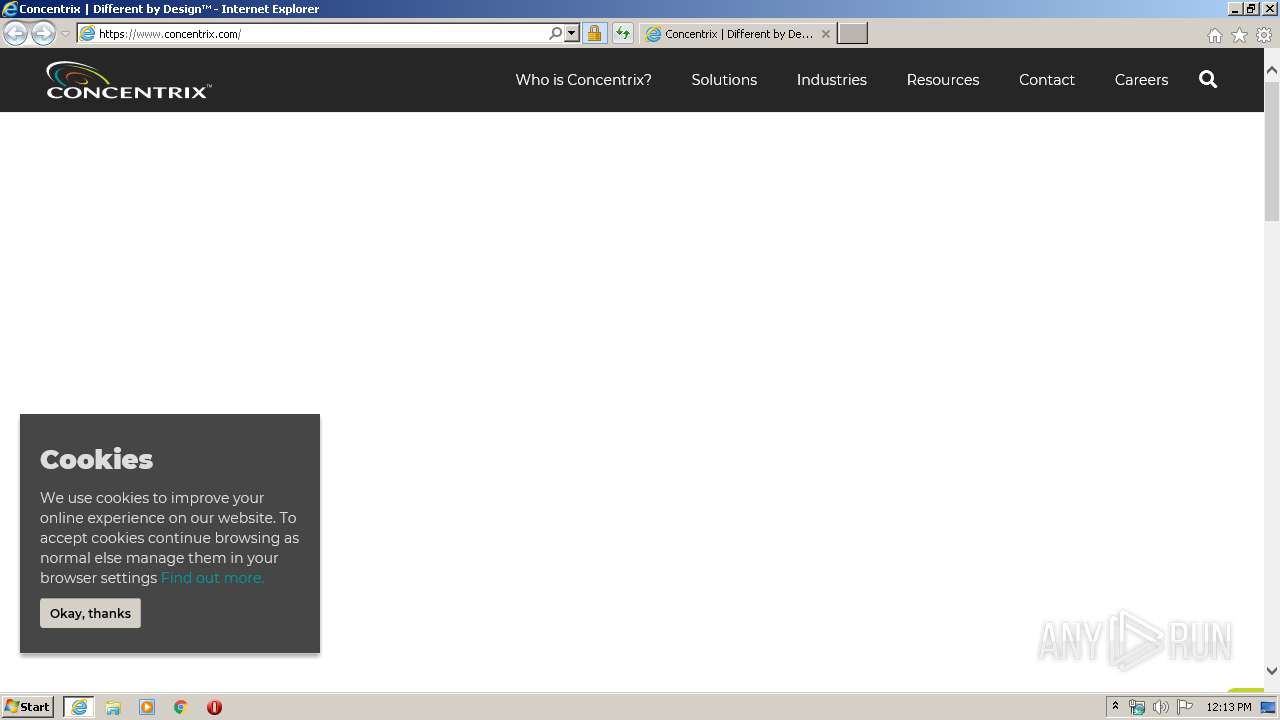Open IE Tools gear icon
1280x720 pixels.
(1264, 35)
